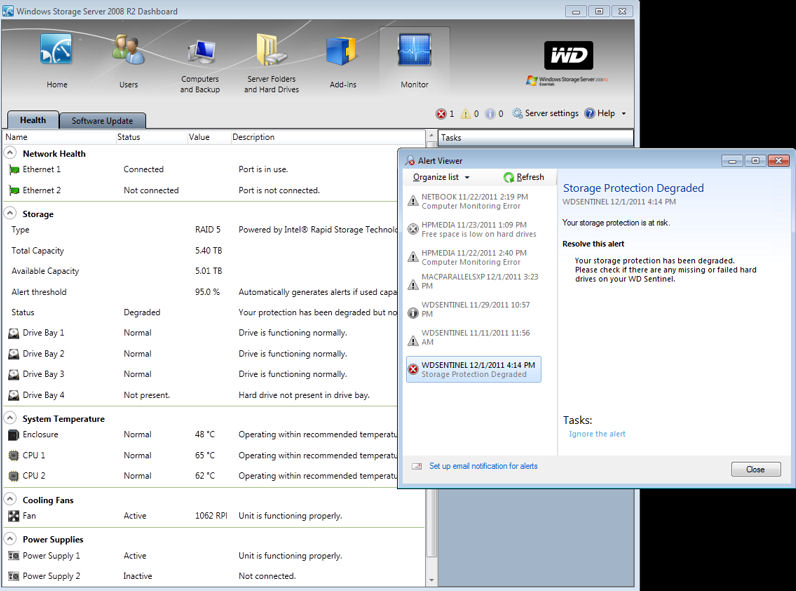
Task: Collapse the Power Supplies group
Action: click(10, 538)
